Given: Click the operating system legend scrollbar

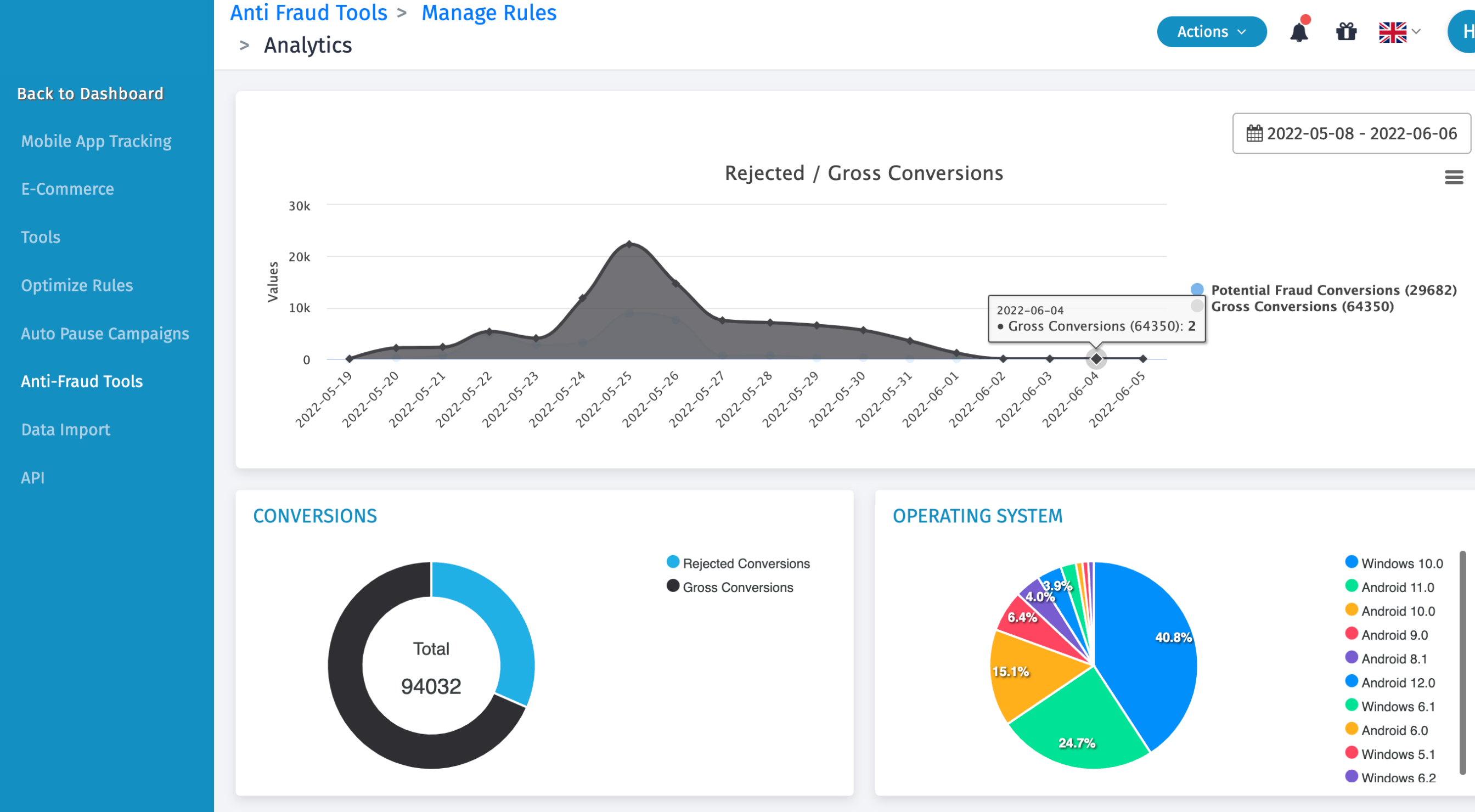Looking at the screenshot, I should tap(1462, 663).
